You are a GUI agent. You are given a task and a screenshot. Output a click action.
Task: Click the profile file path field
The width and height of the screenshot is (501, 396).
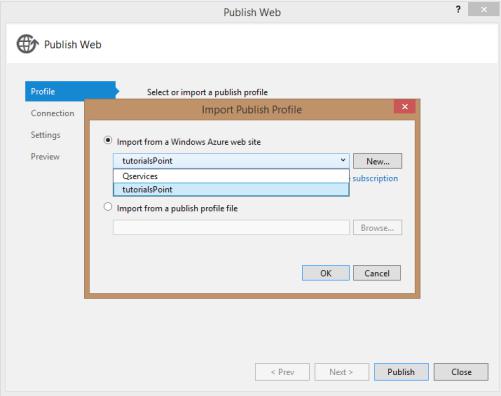[x=231, y=227]
